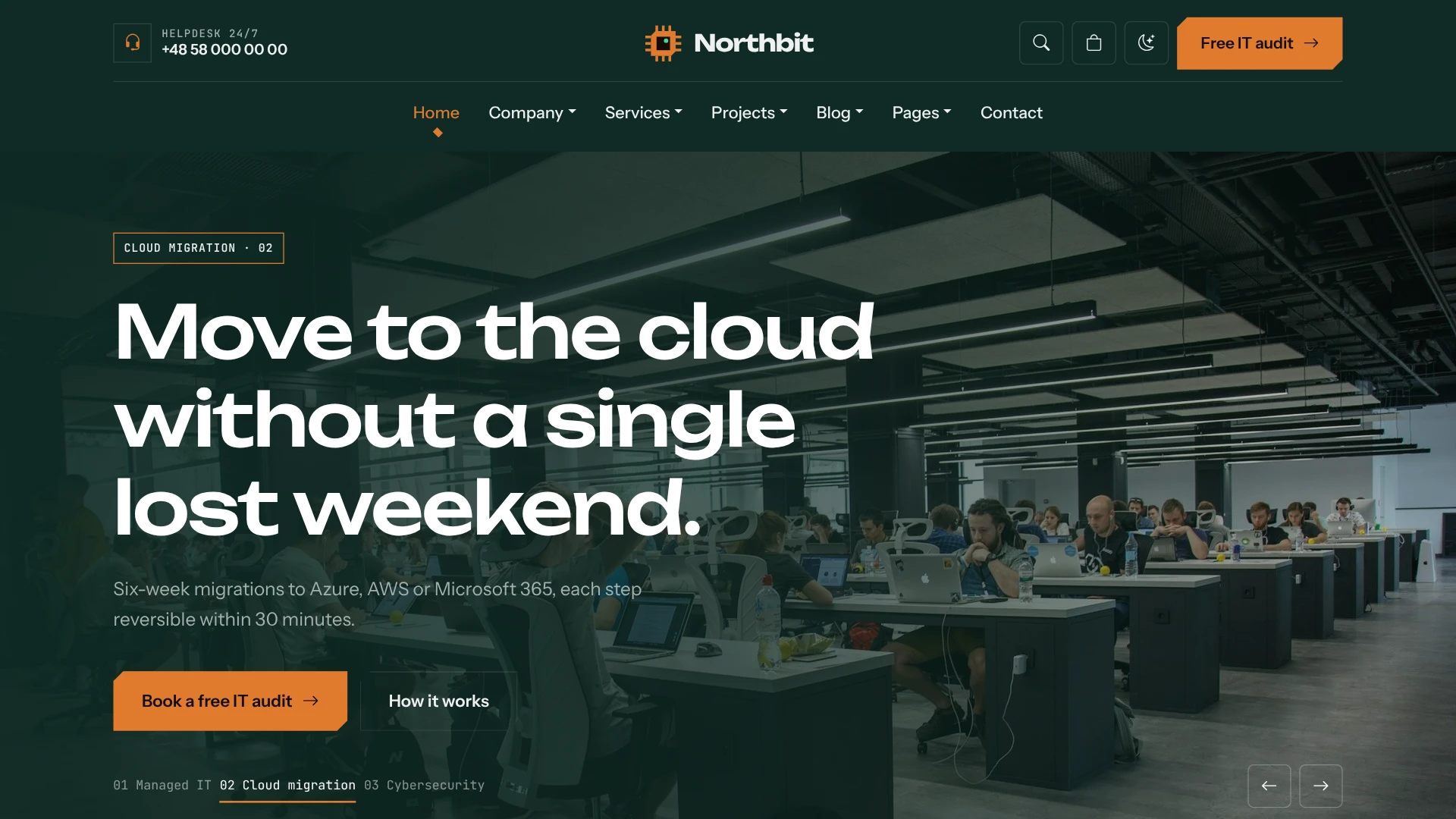
Task: Select slide 02 Cloud migration tab
Action: [x=287, y=786]
